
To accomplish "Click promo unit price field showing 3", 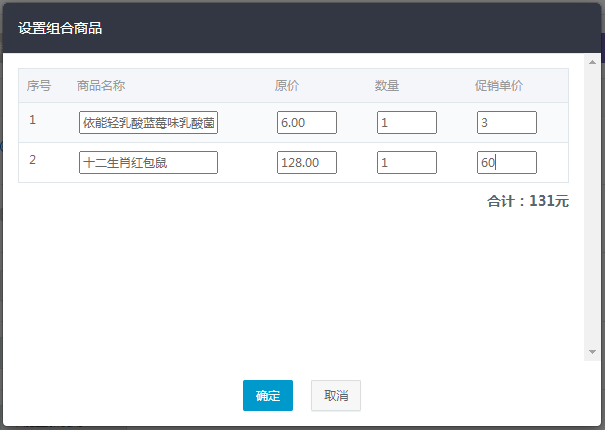I will (507, 122).
